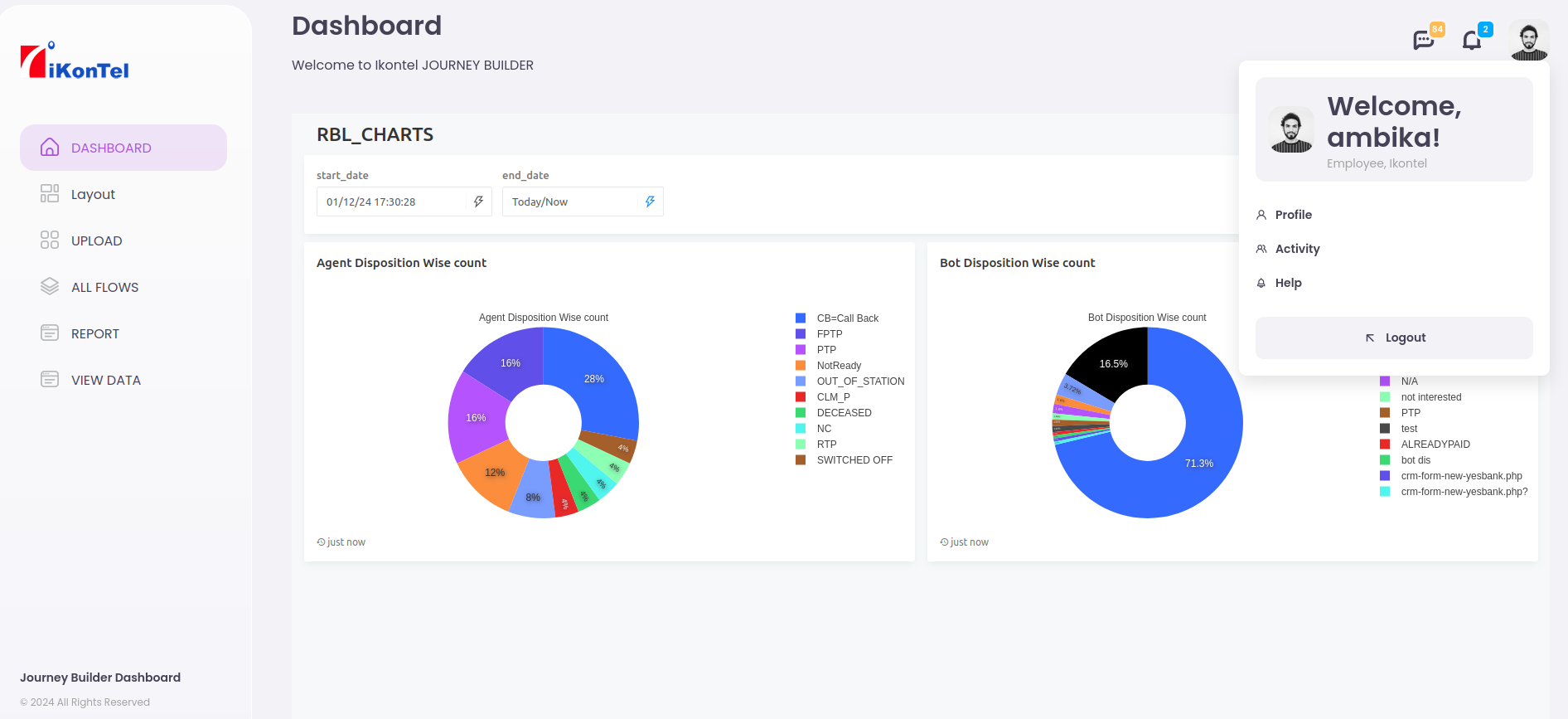Viewport: 1568px width, 719px height.
Task: Toggle bot dis legend entry
Action: (1406, 460)
